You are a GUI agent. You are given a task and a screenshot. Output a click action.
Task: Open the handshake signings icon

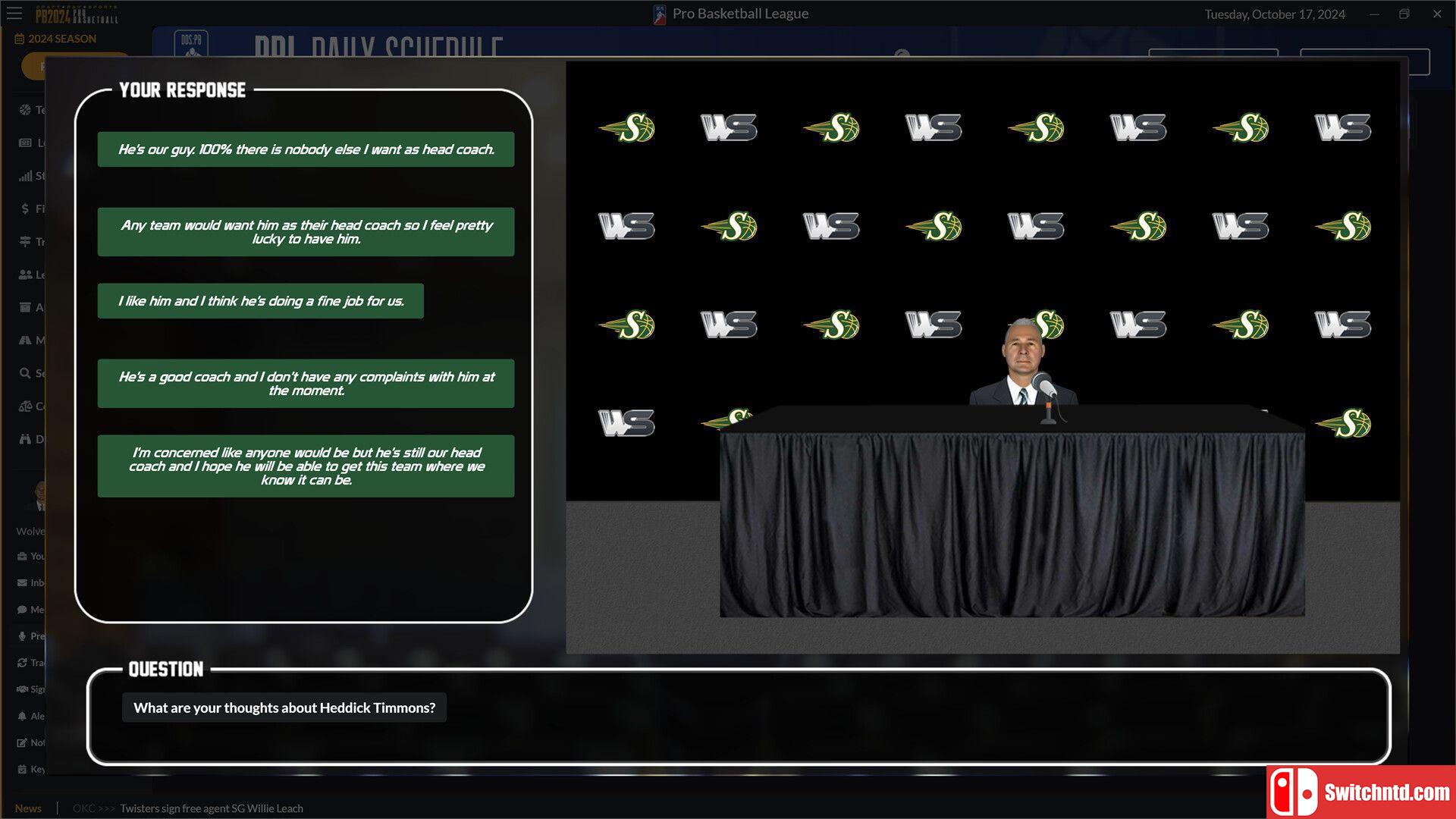point(22,689)
